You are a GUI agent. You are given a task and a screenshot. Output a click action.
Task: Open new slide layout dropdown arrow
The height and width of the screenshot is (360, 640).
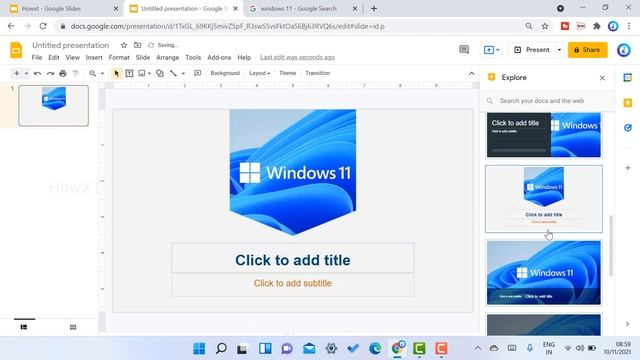tap(26, 73)
